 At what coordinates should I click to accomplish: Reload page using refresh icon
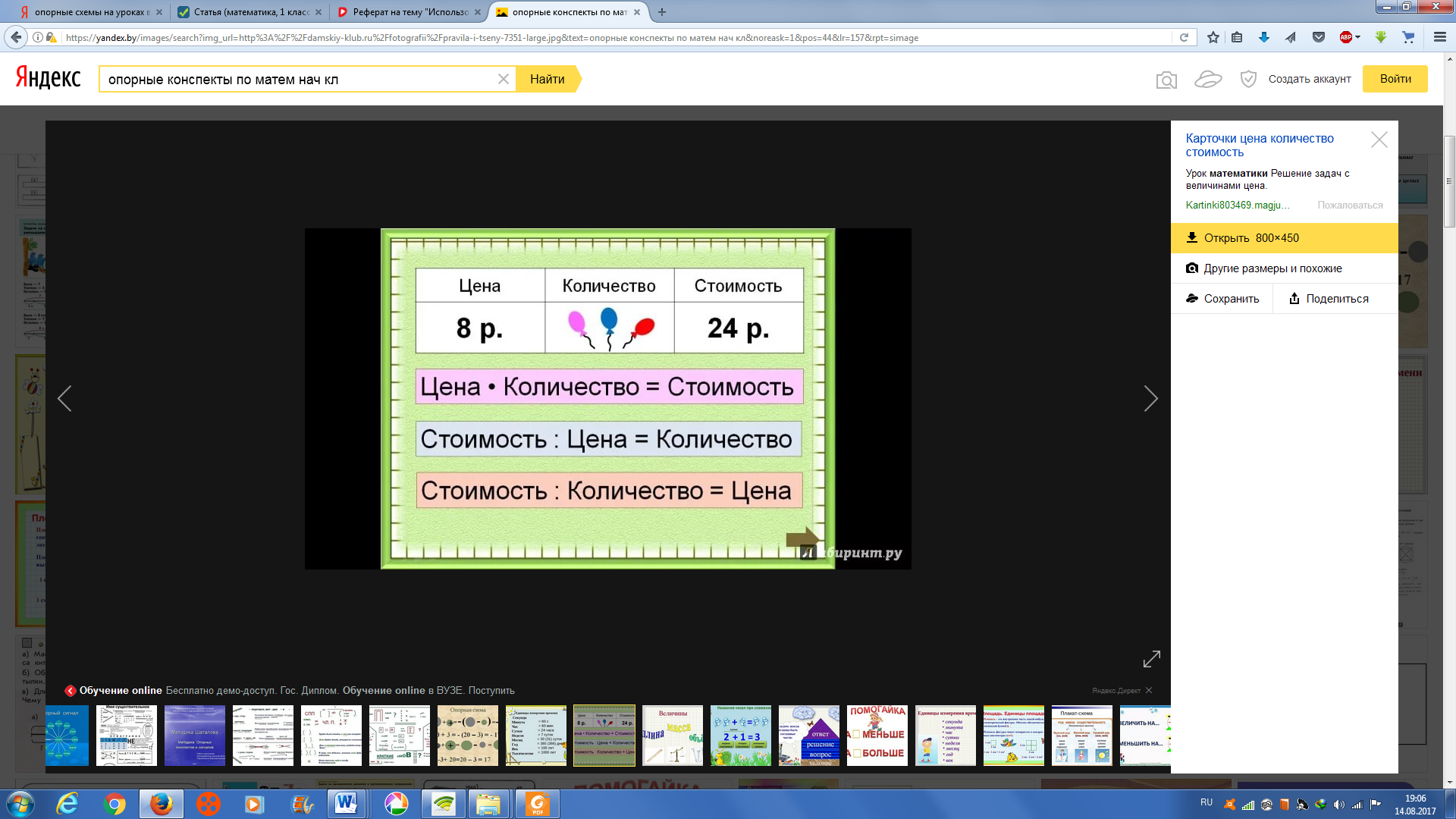pos(1184,37)
